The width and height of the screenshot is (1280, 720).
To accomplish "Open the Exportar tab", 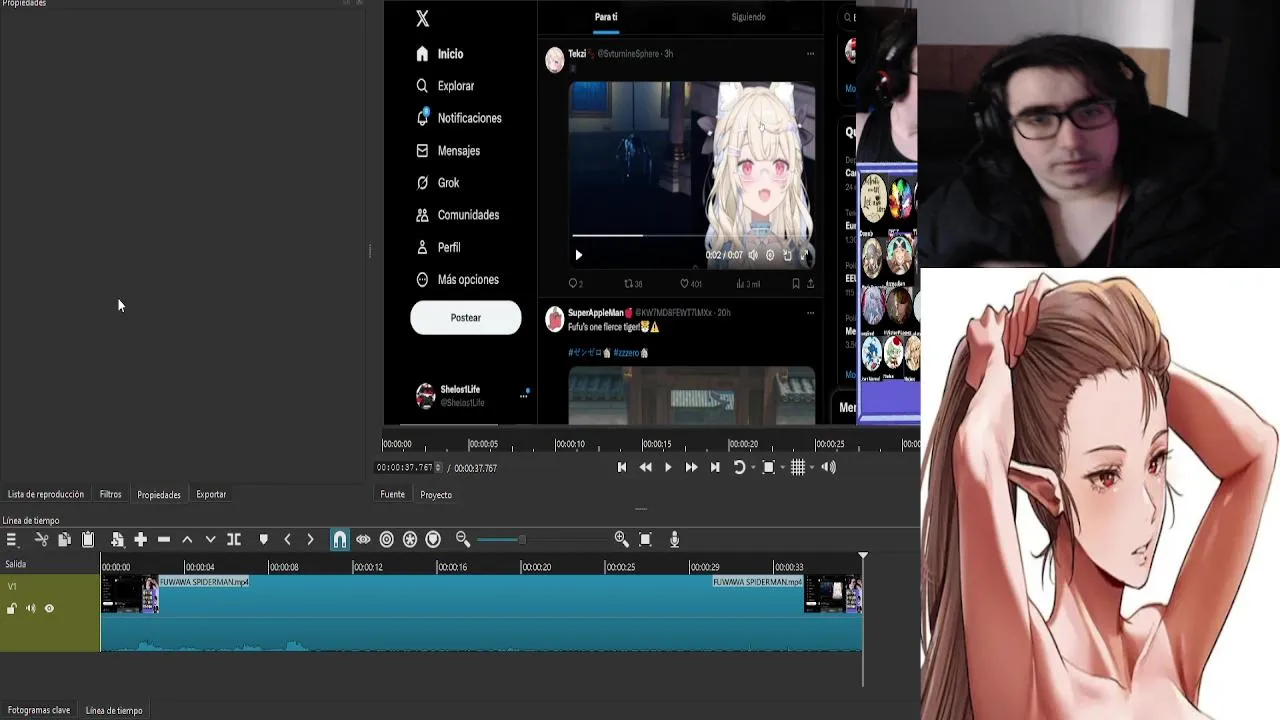I will click(211, 494).
